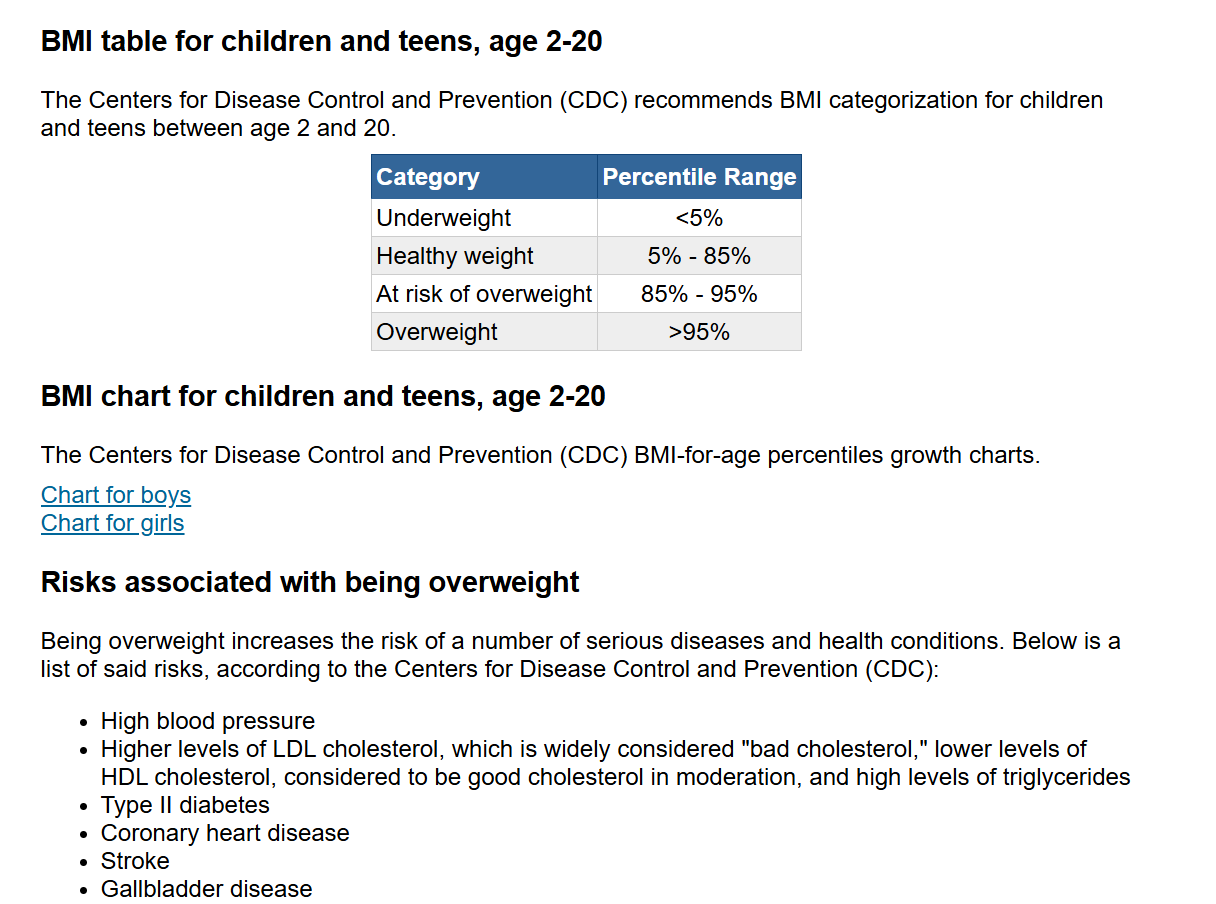Click the 5% - 85% percentile cell
1216x904 pixels.
[x=699, y=256]
